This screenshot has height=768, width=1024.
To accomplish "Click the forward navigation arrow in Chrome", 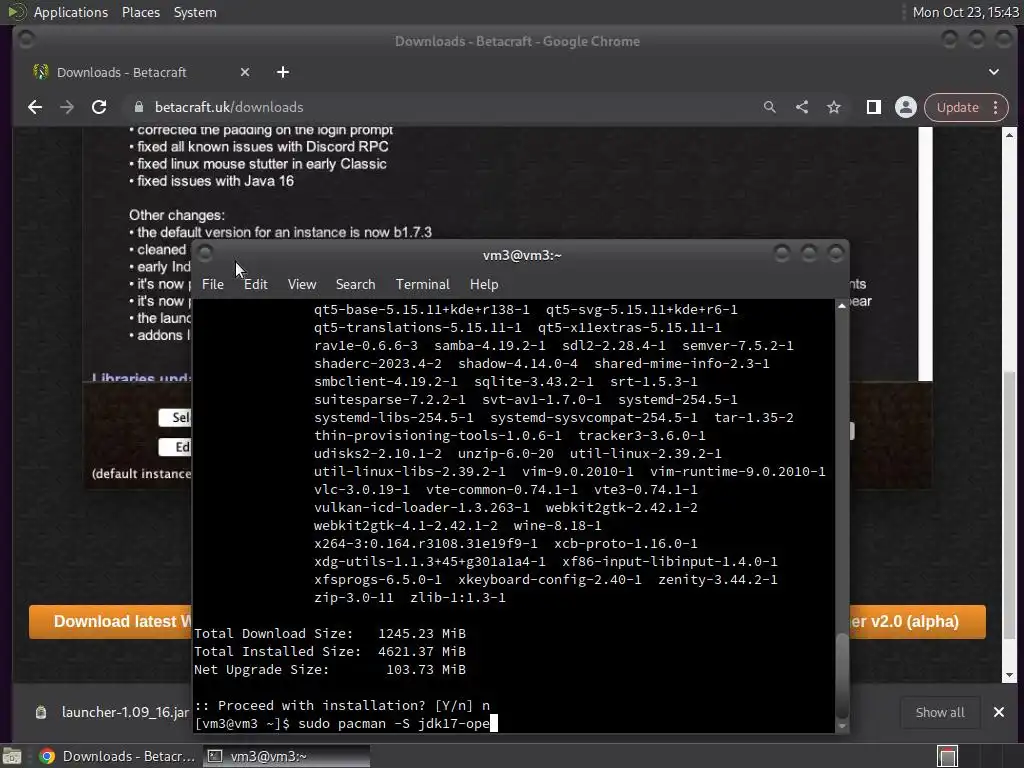I will (x=67, y=107).
